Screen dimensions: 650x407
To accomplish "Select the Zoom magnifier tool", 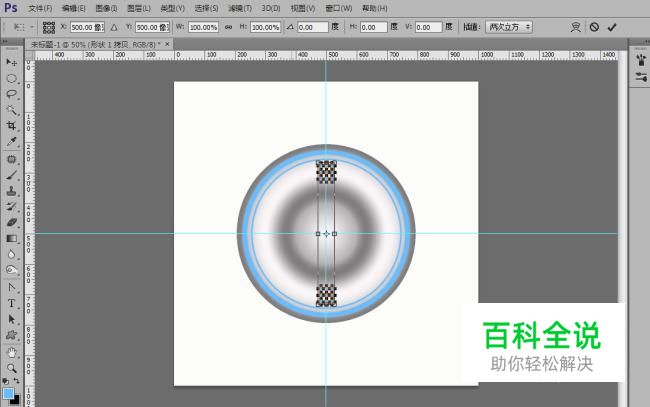I will click(x=11, y=368).
